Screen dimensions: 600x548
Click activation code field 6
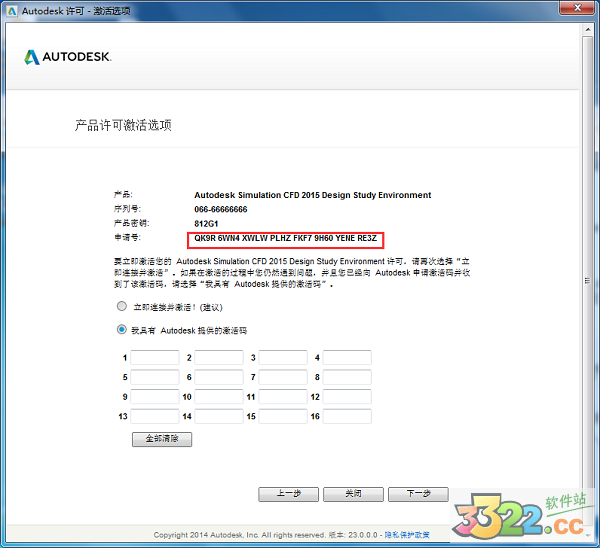click(x=219, y=377)
